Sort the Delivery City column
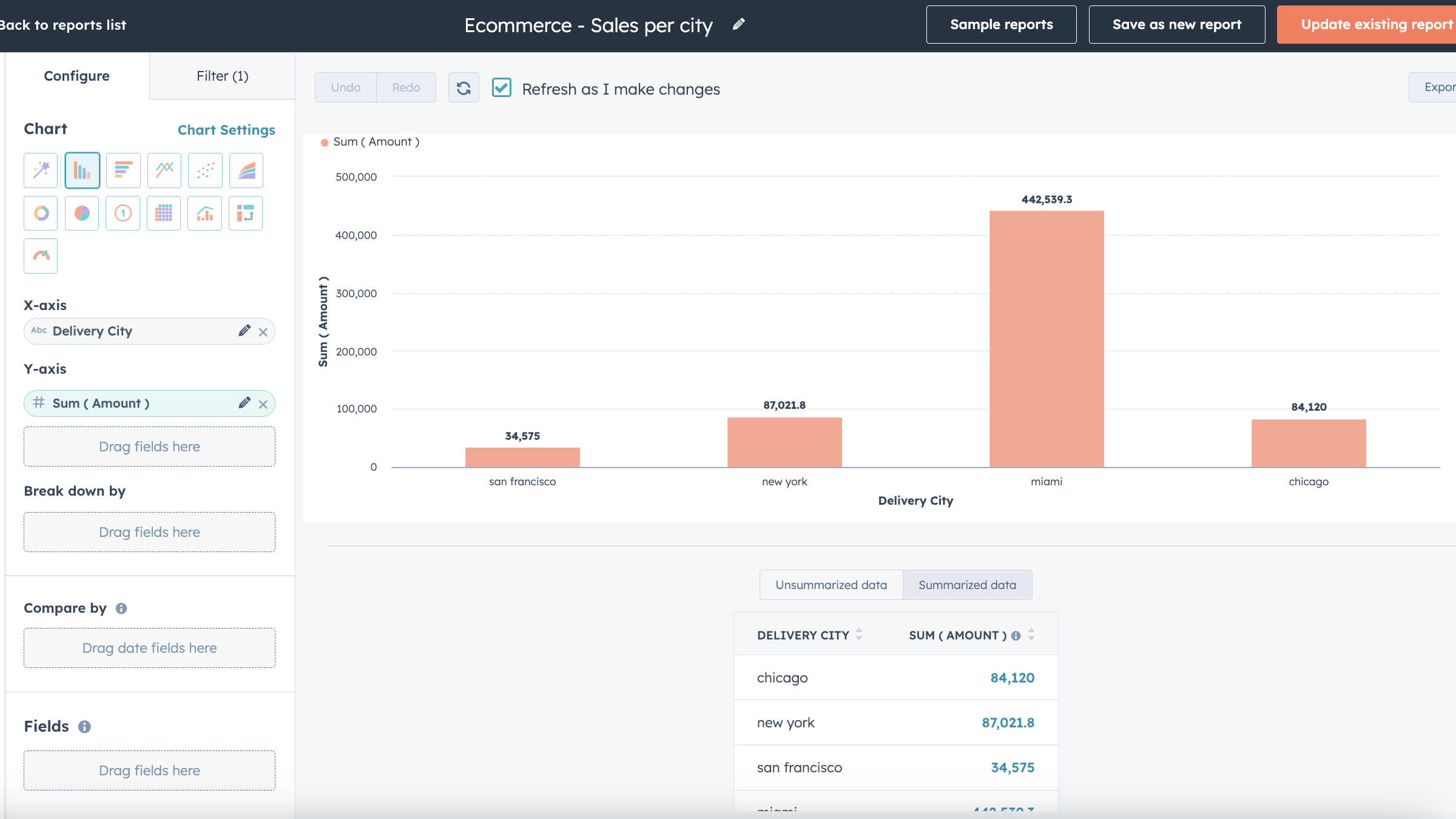1456x819 pixels. click(x=858, y=635)
